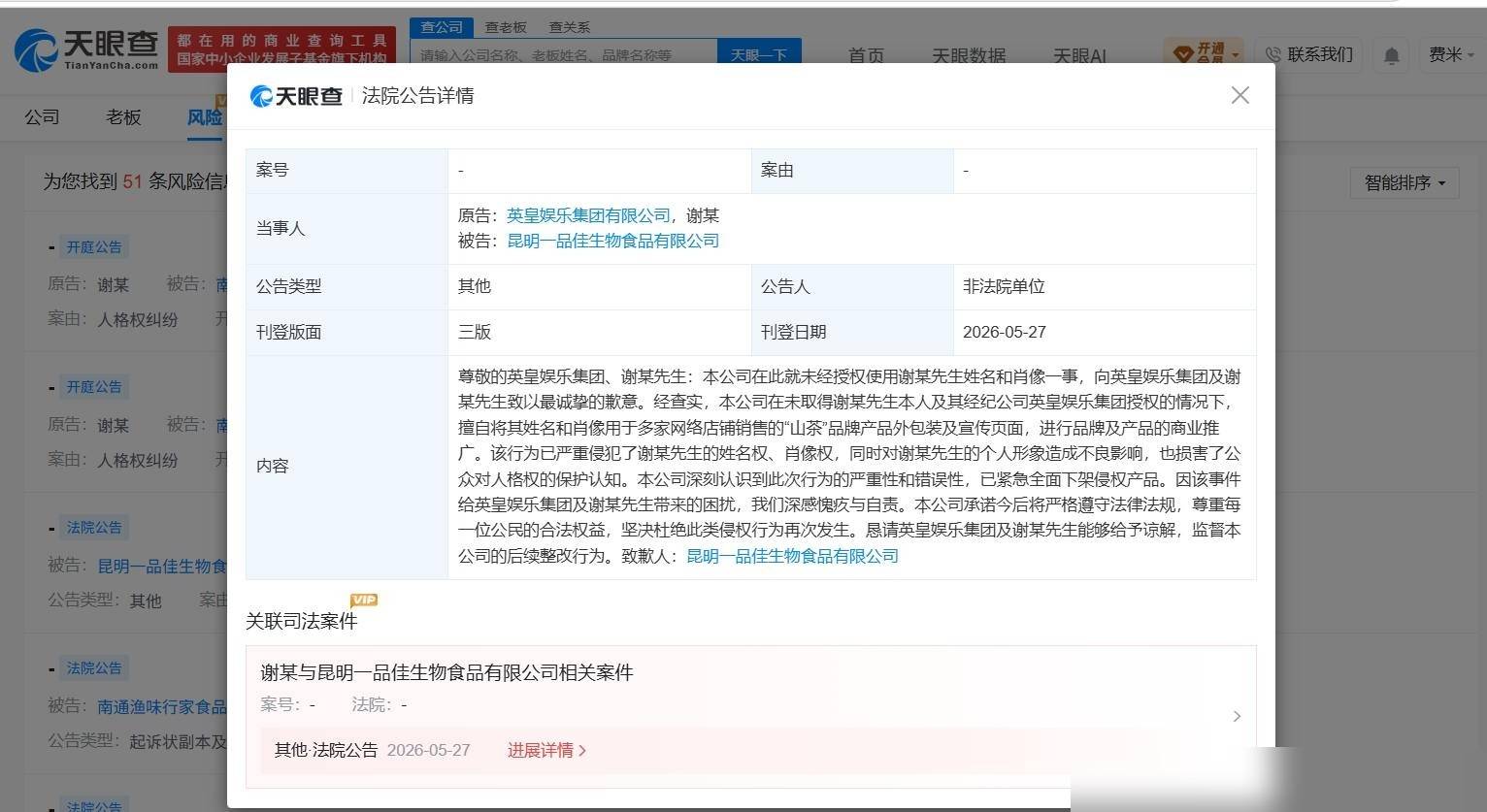Click the 案号 row label in the table

tap(273, 170)
